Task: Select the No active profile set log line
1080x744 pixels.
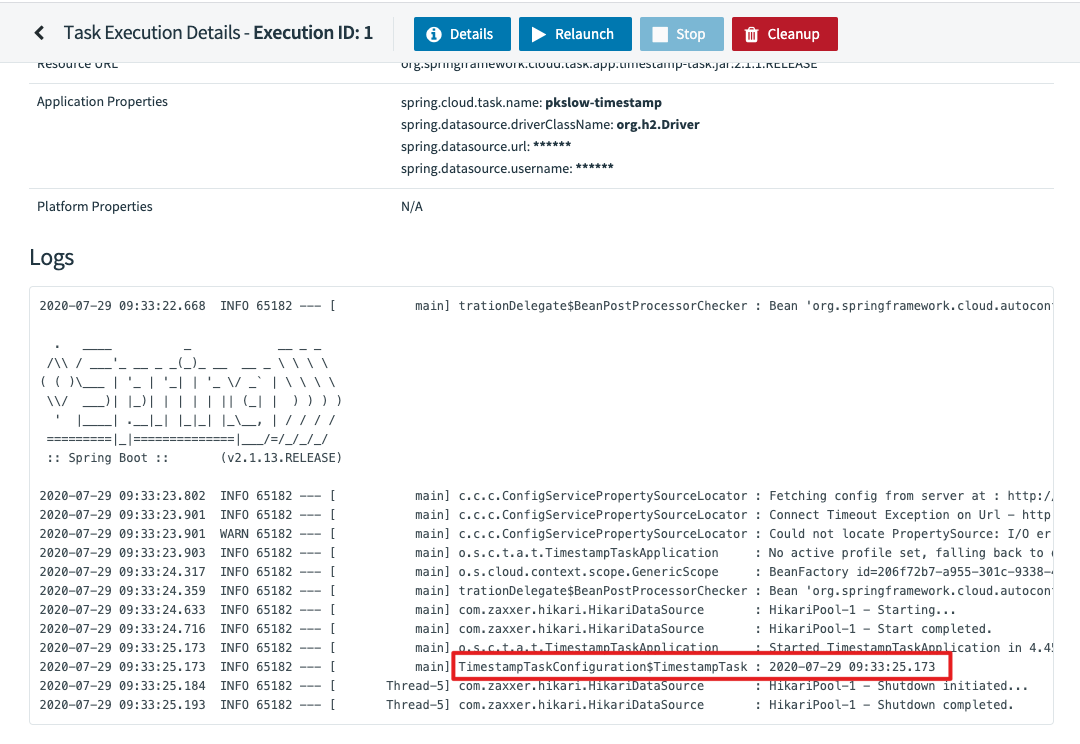Action: click(x=546, y=553)
